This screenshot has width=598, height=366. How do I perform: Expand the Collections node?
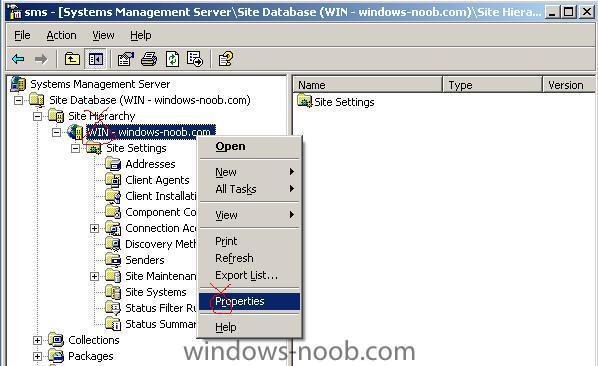click(37, 340)
